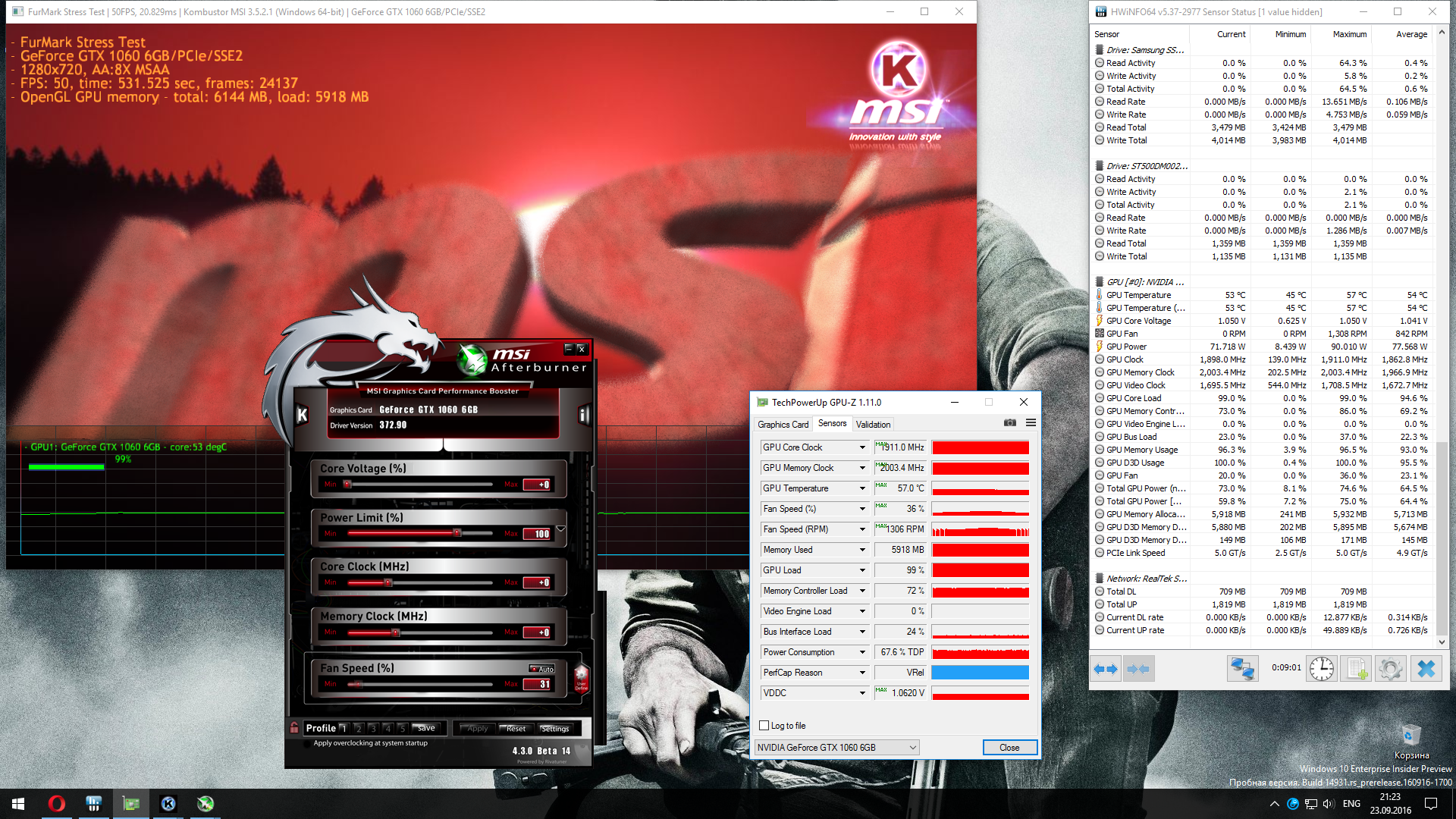Switch to GPU-Z Validation tab
This screenshot has width=1456, height=819.
coord(873,425)
